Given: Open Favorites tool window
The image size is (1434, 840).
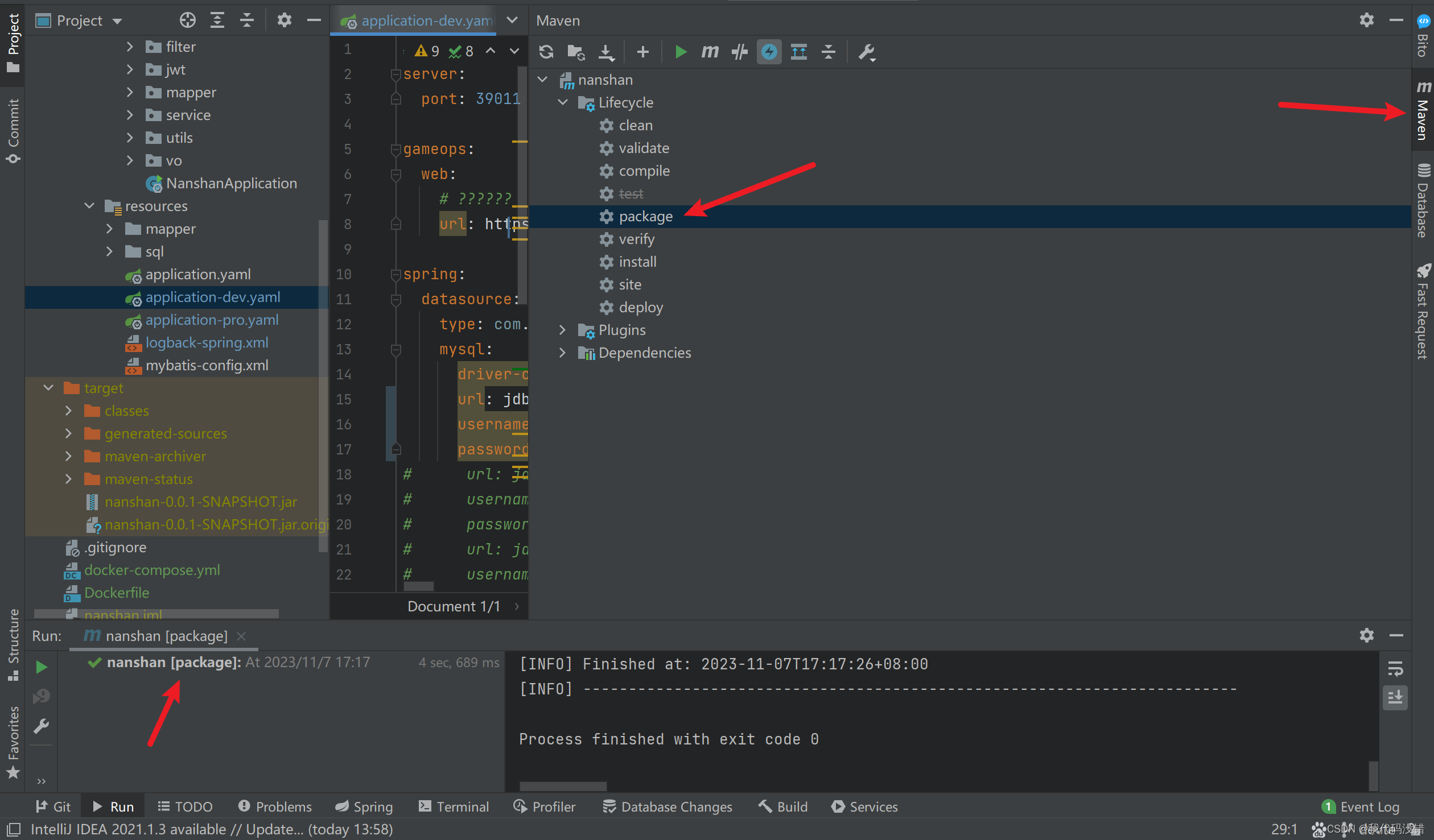Looking at the screenshot, I should pyautogui.click(x=13, y=743).
